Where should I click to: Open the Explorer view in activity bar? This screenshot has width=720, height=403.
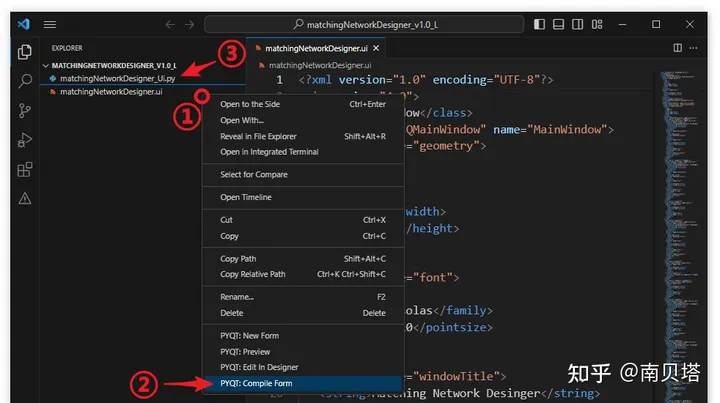(24, 52)
